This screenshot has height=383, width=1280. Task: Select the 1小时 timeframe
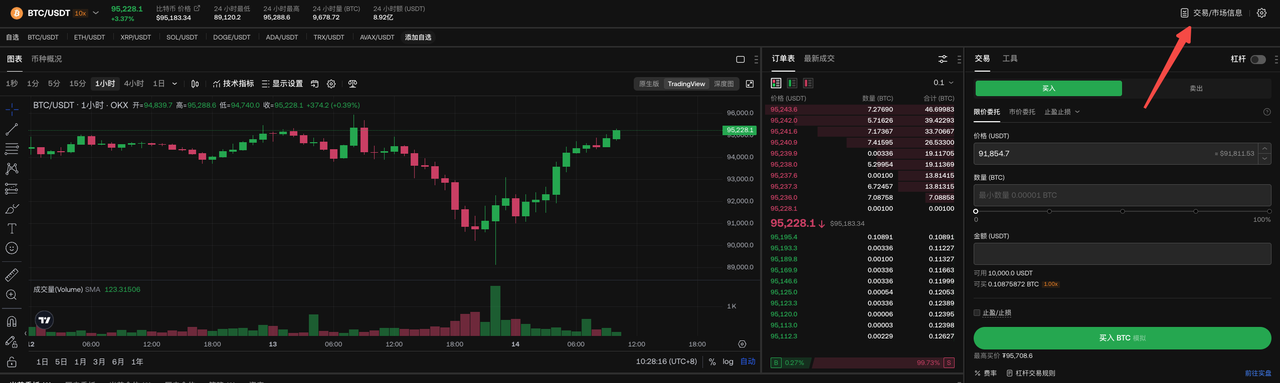click(x=105, y=84)
